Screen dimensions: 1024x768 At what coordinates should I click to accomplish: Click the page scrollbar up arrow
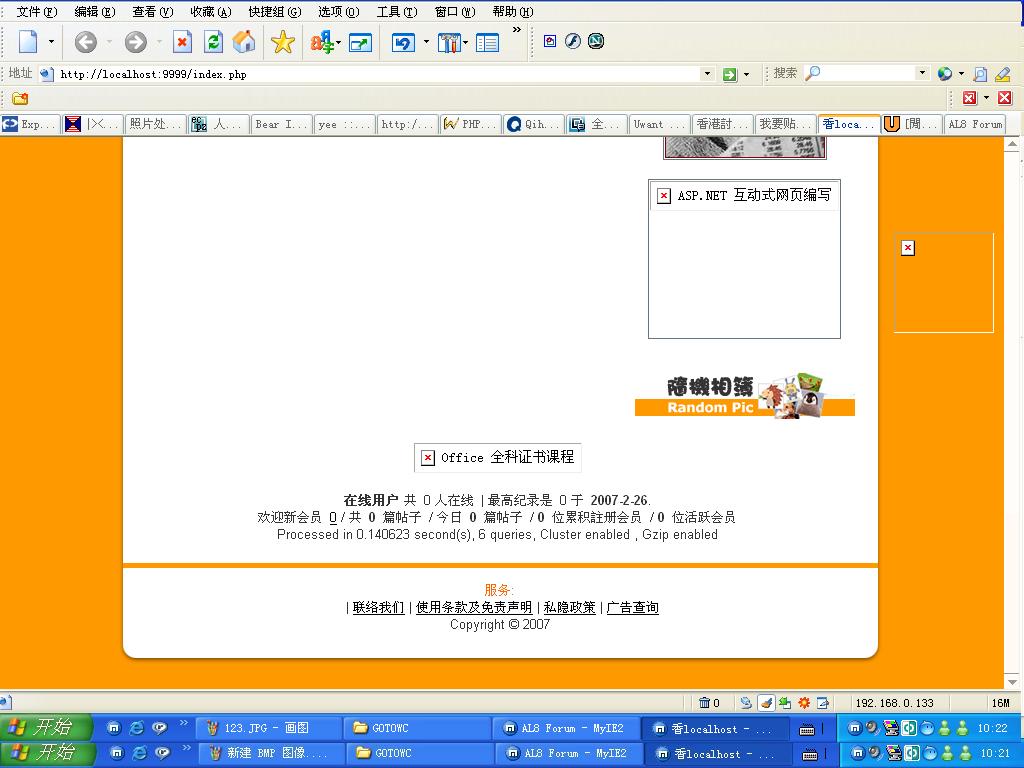tap(1012, 144)
